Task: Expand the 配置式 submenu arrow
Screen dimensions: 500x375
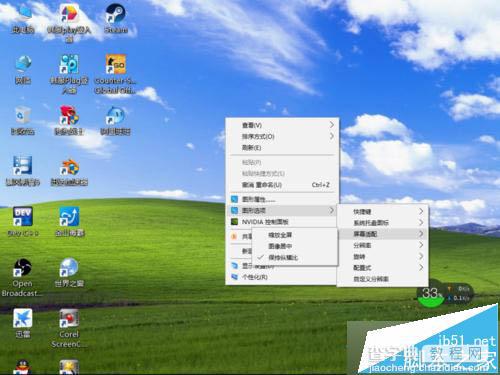Action: [421, 267]
